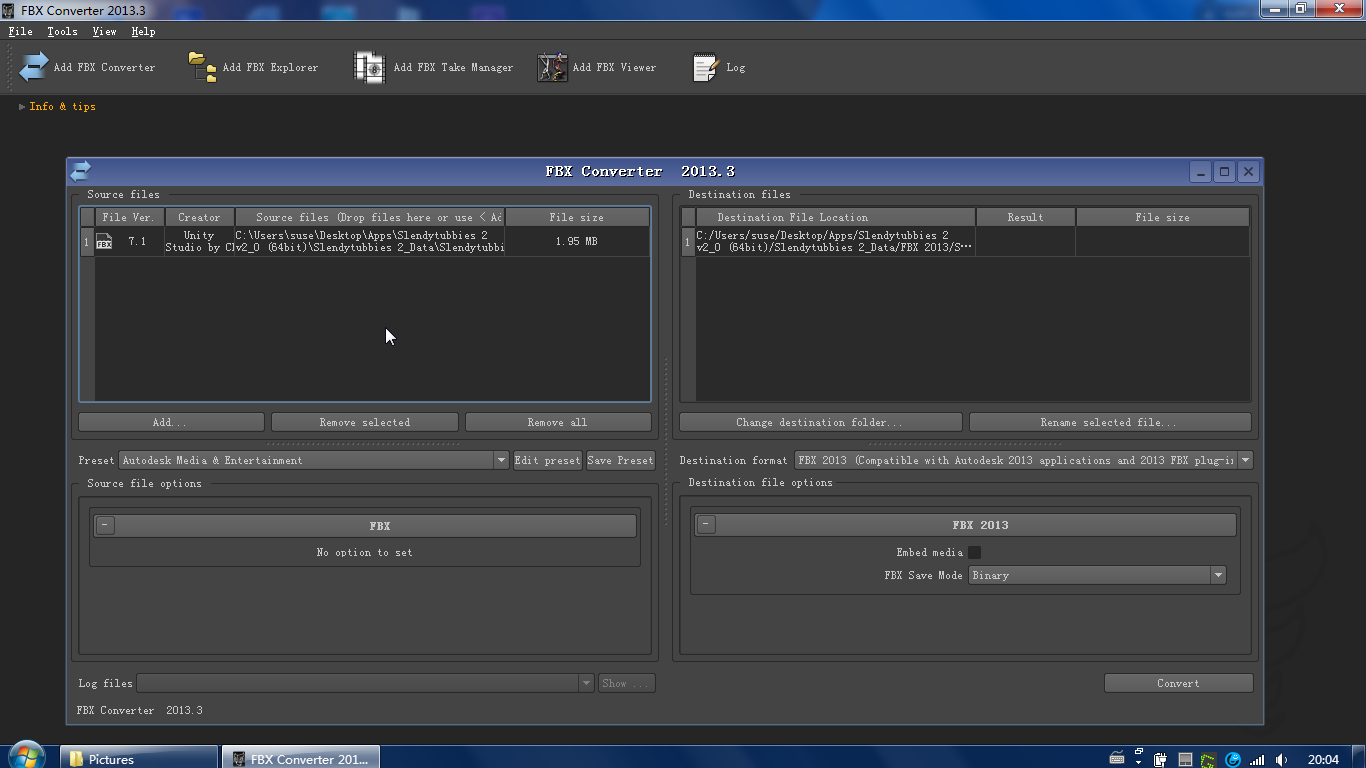Collapse the FBX 2013 destination options group
This screenshot has height=768, width=1366.
[x=706, y=524]
